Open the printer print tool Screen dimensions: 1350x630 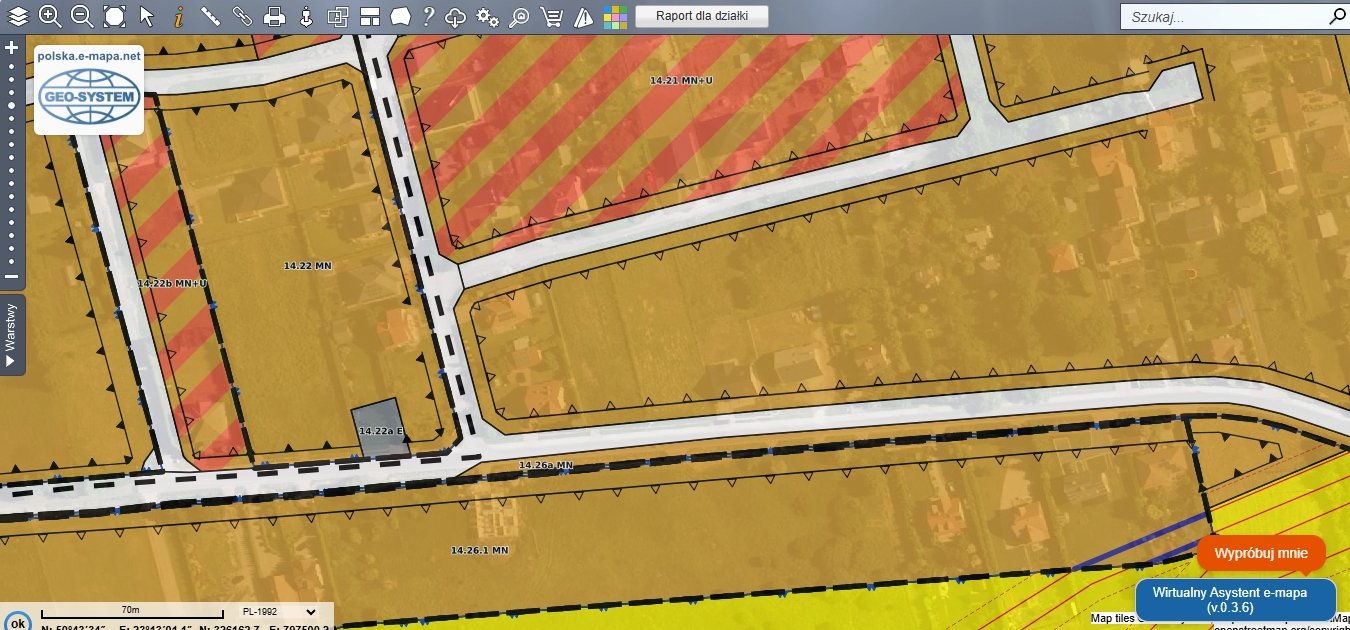click(x=275, y=16)
